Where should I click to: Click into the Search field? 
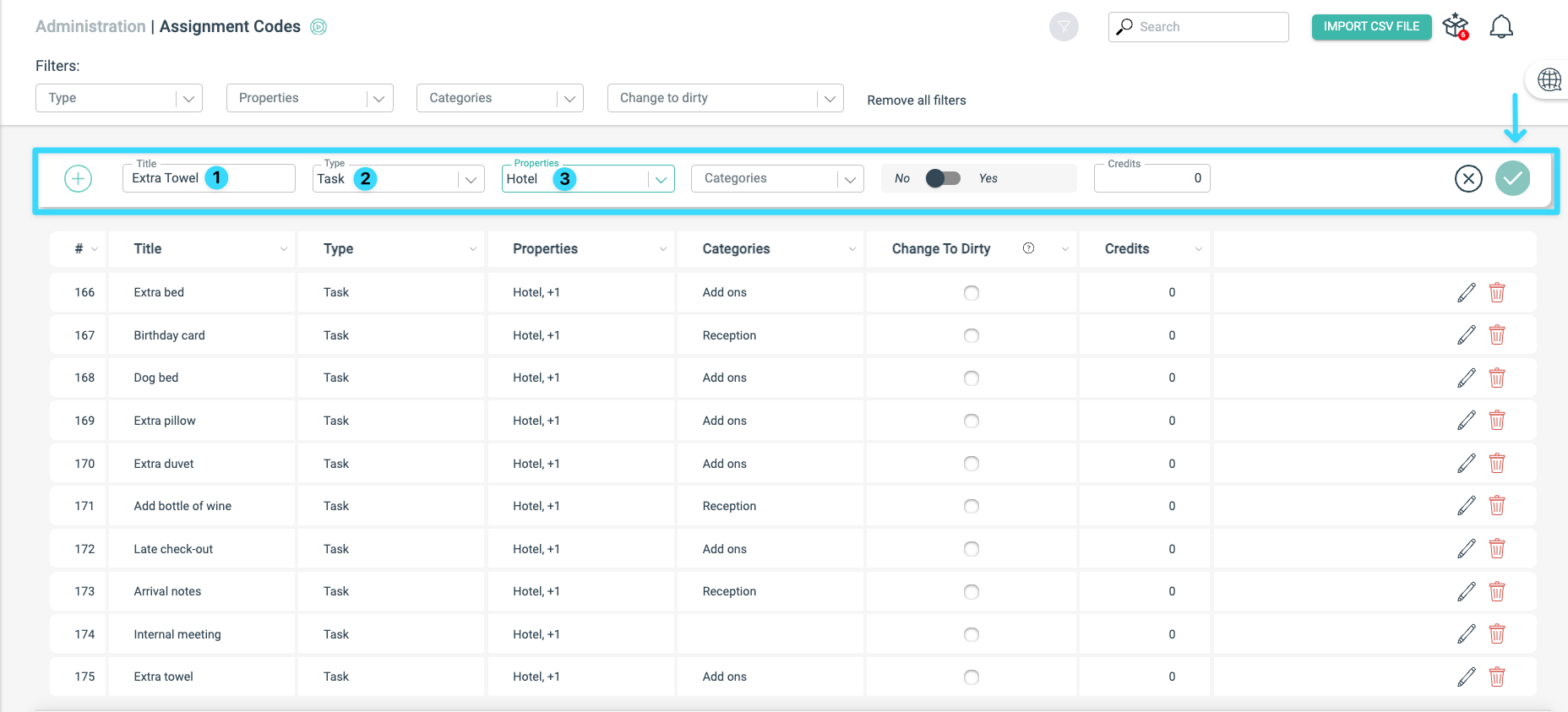[1198, 27]
